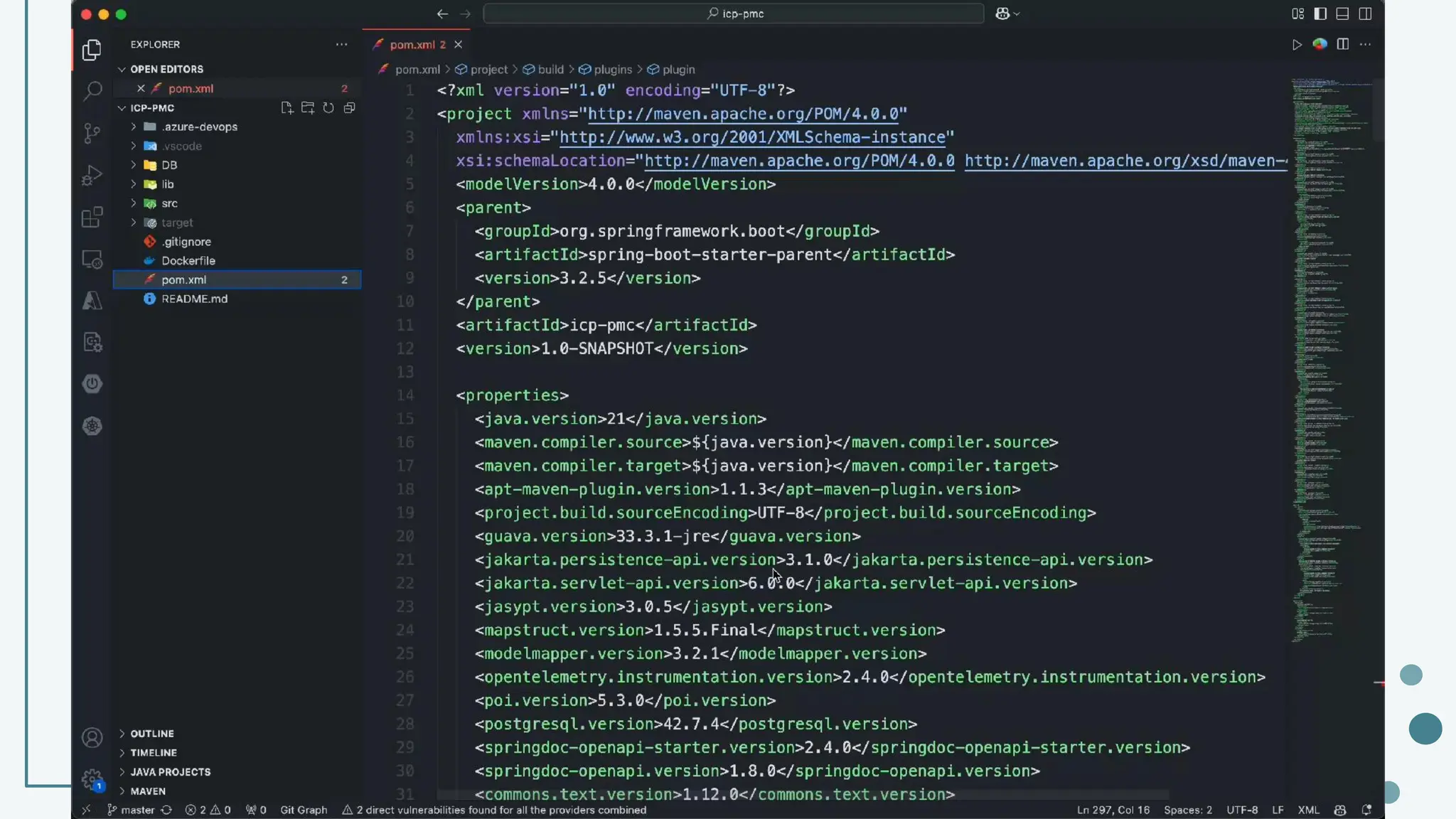Click the icp-pmc command center search box
Screen dimensions: 1456x819
tap(734, 14)
